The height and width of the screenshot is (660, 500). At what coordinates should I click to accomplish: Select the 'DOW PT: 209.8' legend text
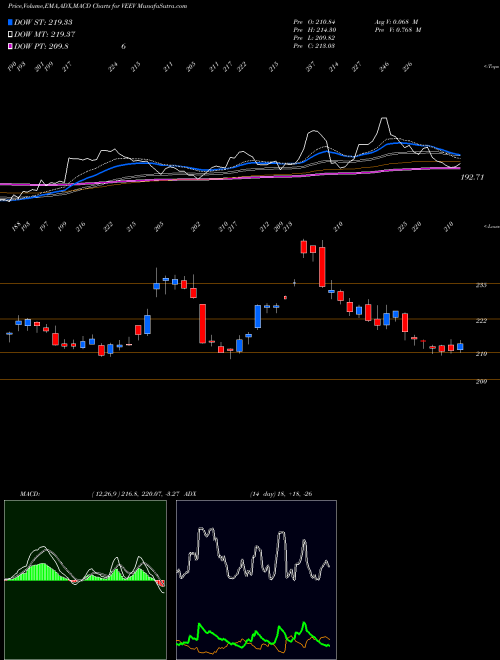(x=41, y=46)
